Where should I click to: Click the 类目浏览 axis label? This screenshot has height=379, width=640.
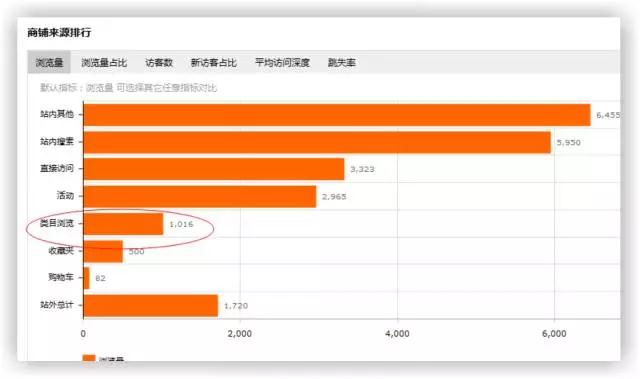point(57,223)
